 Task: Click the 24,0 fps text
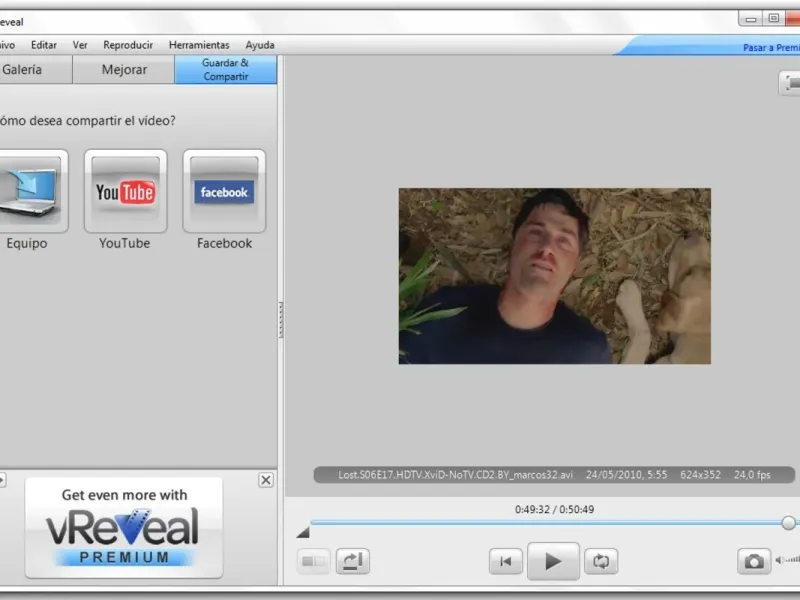pyautogui.click(x=752, y=474)
